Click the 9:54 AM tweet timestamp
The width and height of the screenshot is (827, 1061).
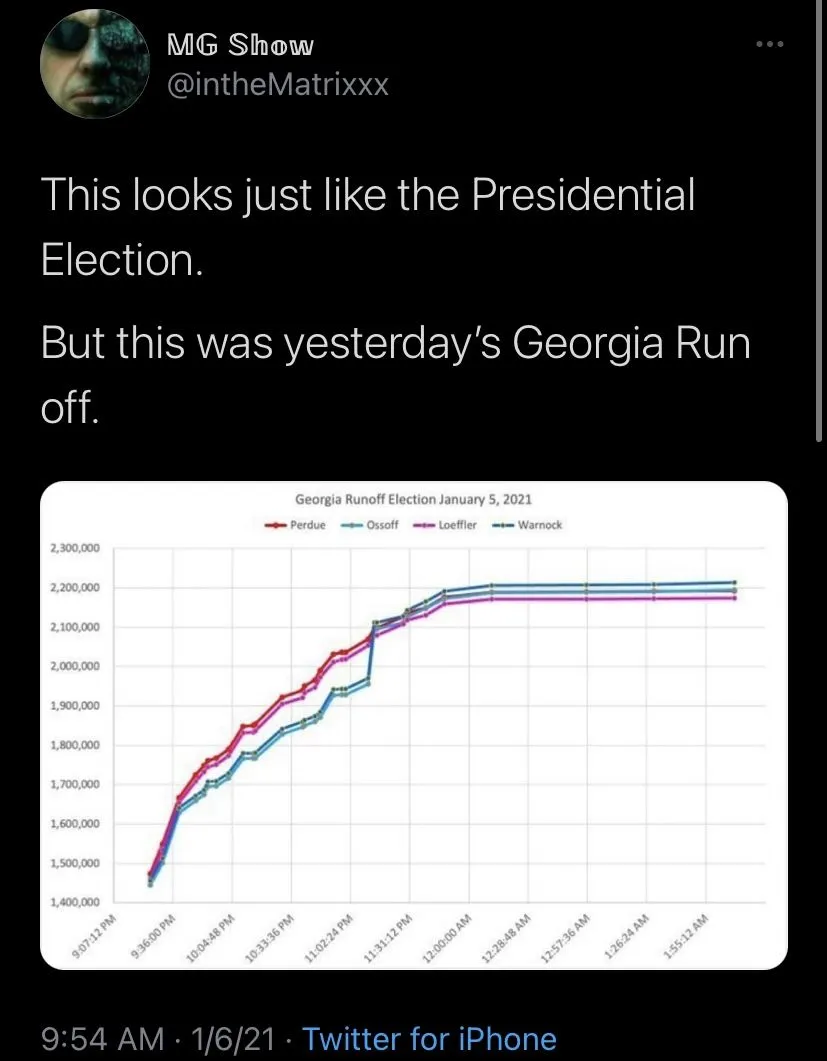point(101,1038)
